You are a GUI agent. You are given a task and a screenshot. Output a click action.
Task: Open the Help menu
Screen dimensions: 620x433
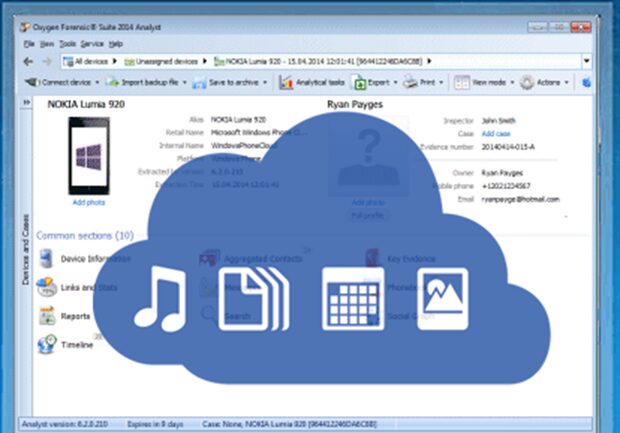[x=116, y=44]
